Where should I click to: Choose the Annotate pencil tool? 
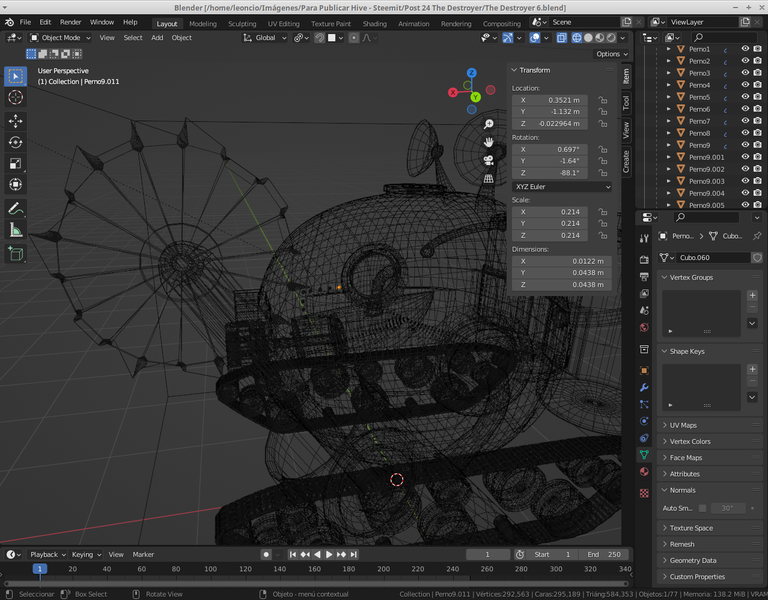click(x=16, y=209)
